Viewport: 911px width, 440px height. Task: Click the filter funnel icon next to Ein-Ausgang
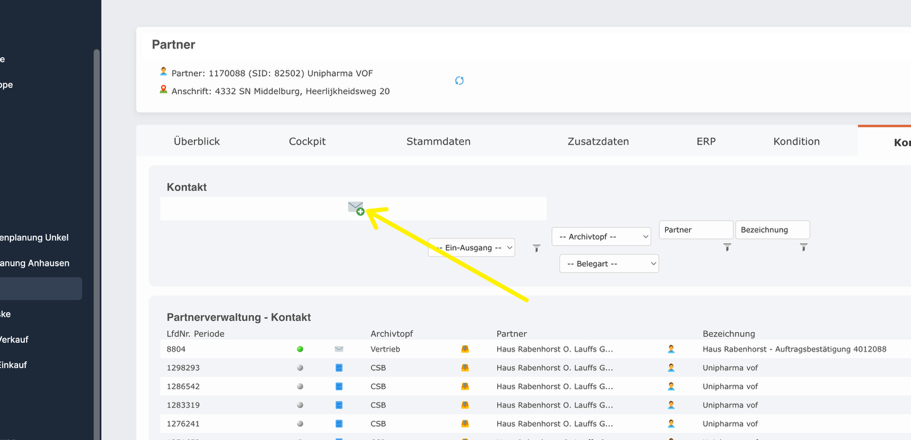[536, 248]
